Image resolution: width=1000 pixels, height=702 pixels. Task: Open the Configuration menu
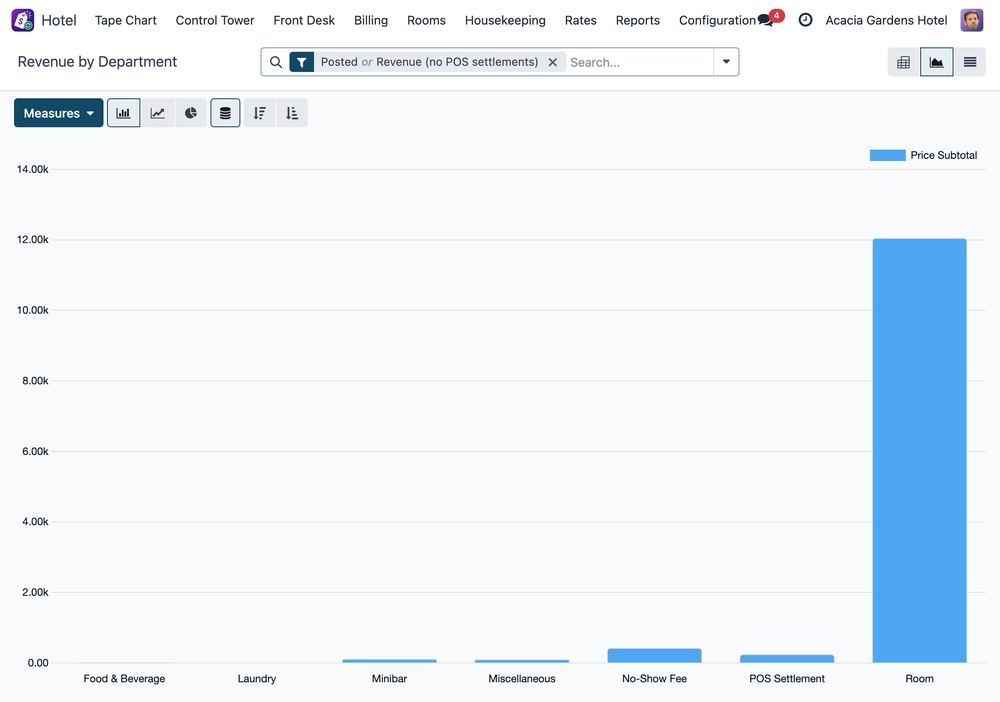(717, 20)
